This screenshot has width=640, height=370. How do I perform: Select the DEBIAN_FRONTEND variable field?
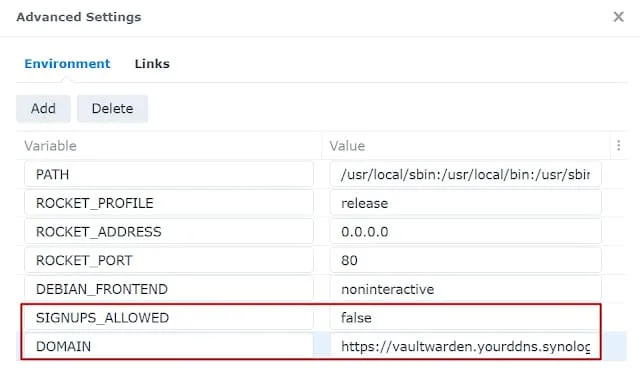point(169,289)
